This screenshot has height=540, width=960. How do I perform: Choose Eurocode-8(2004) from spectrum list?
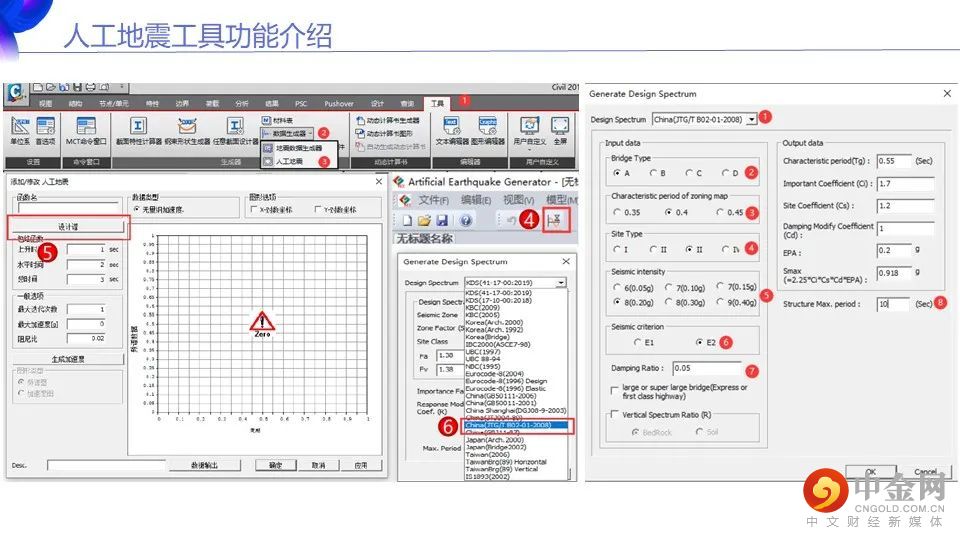pyautogui.click(x=495, y=373)
